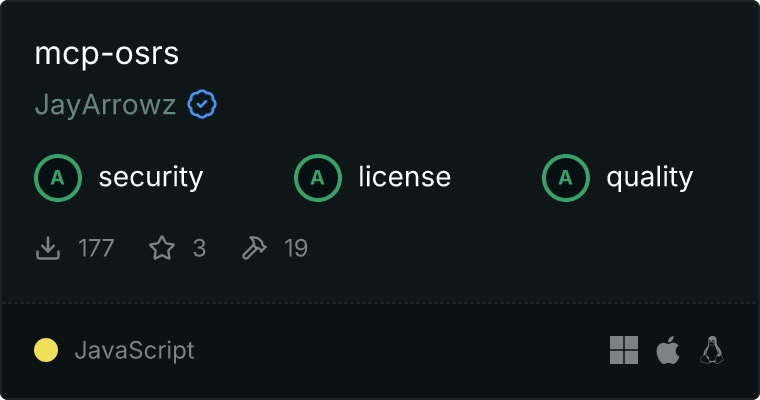This screenshot has height=400, width=760.
Task: Click the blue verified checkmark badge
Action: coord(202,104)
